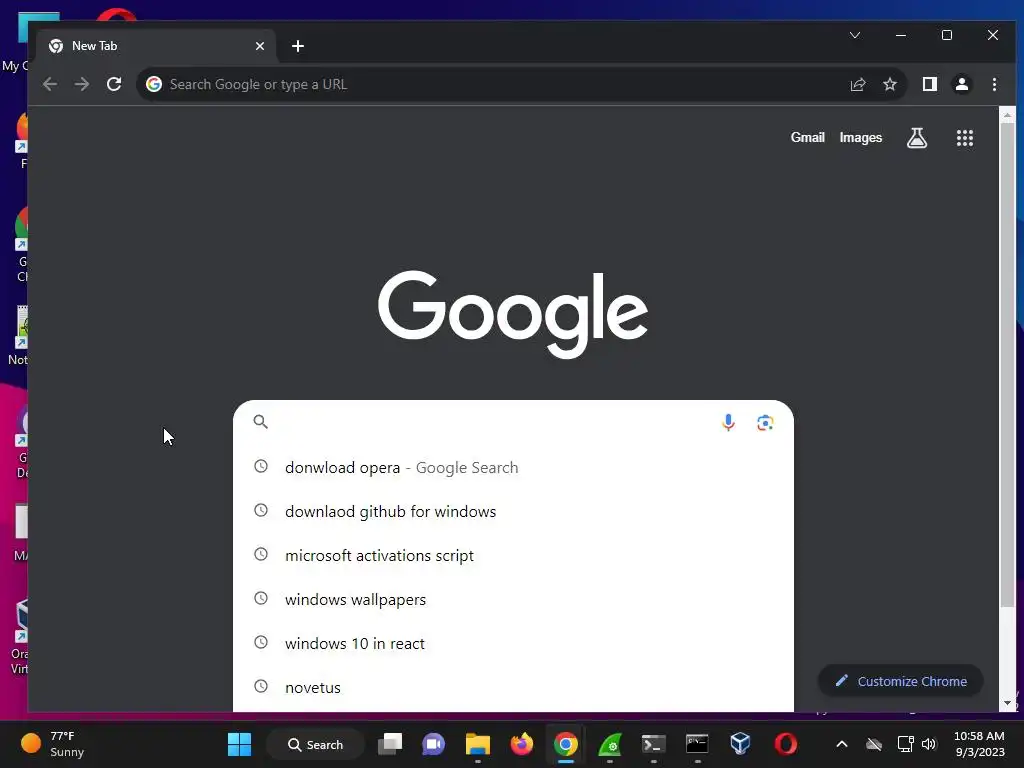Image resolution: width=1024 pixels, height=768 pixels.
Task: Share this page icon in address bar
Action: 857,84
